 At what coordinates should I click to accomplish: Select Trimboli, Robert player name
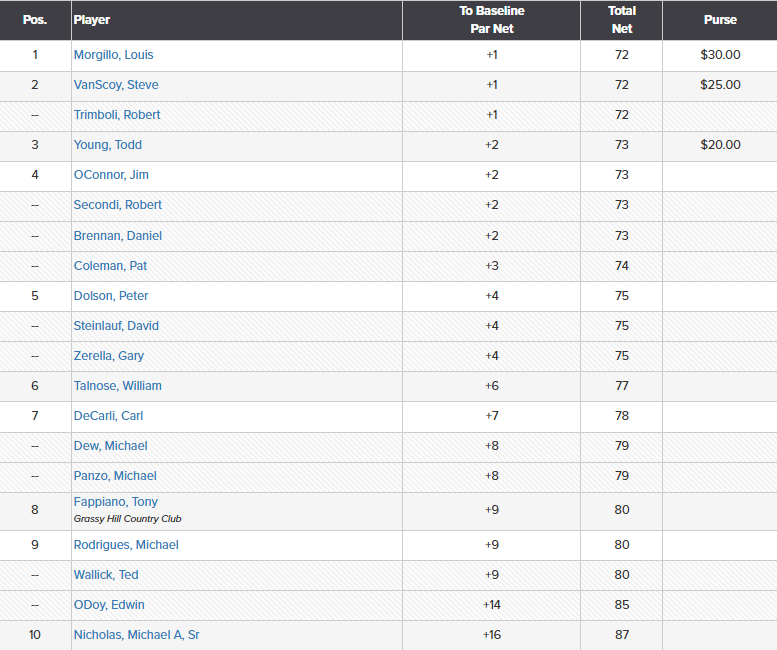click(x=117, y=115)
